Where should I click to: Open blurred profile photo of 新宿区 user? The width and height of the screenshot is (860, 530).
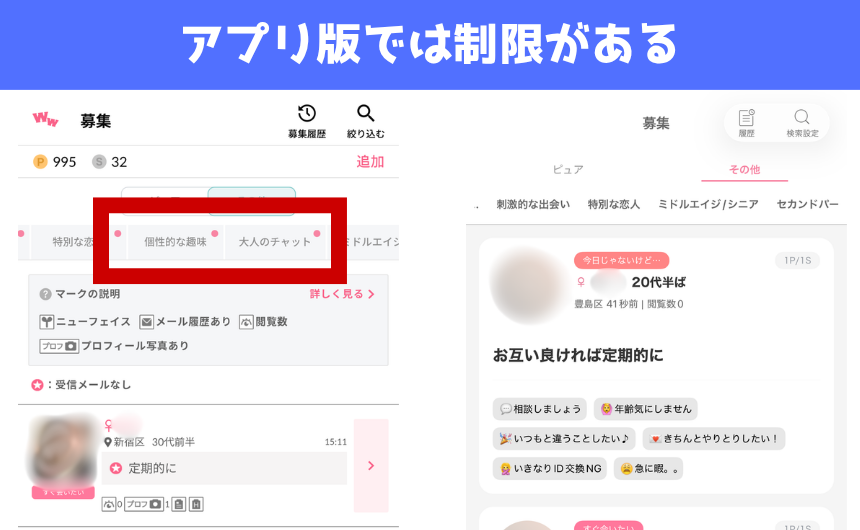pyautogui.click(x=63, y=451)
